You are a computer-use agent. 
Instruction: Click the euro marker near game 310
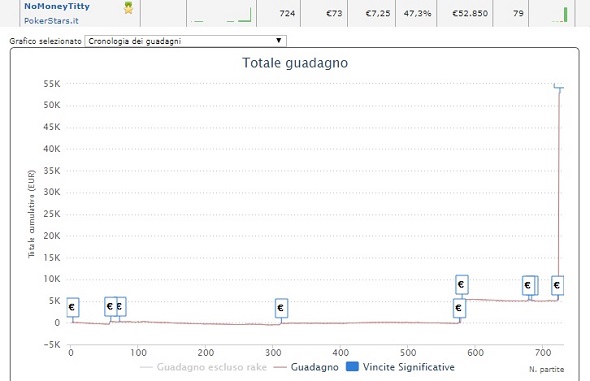click(x=281, y=308)
